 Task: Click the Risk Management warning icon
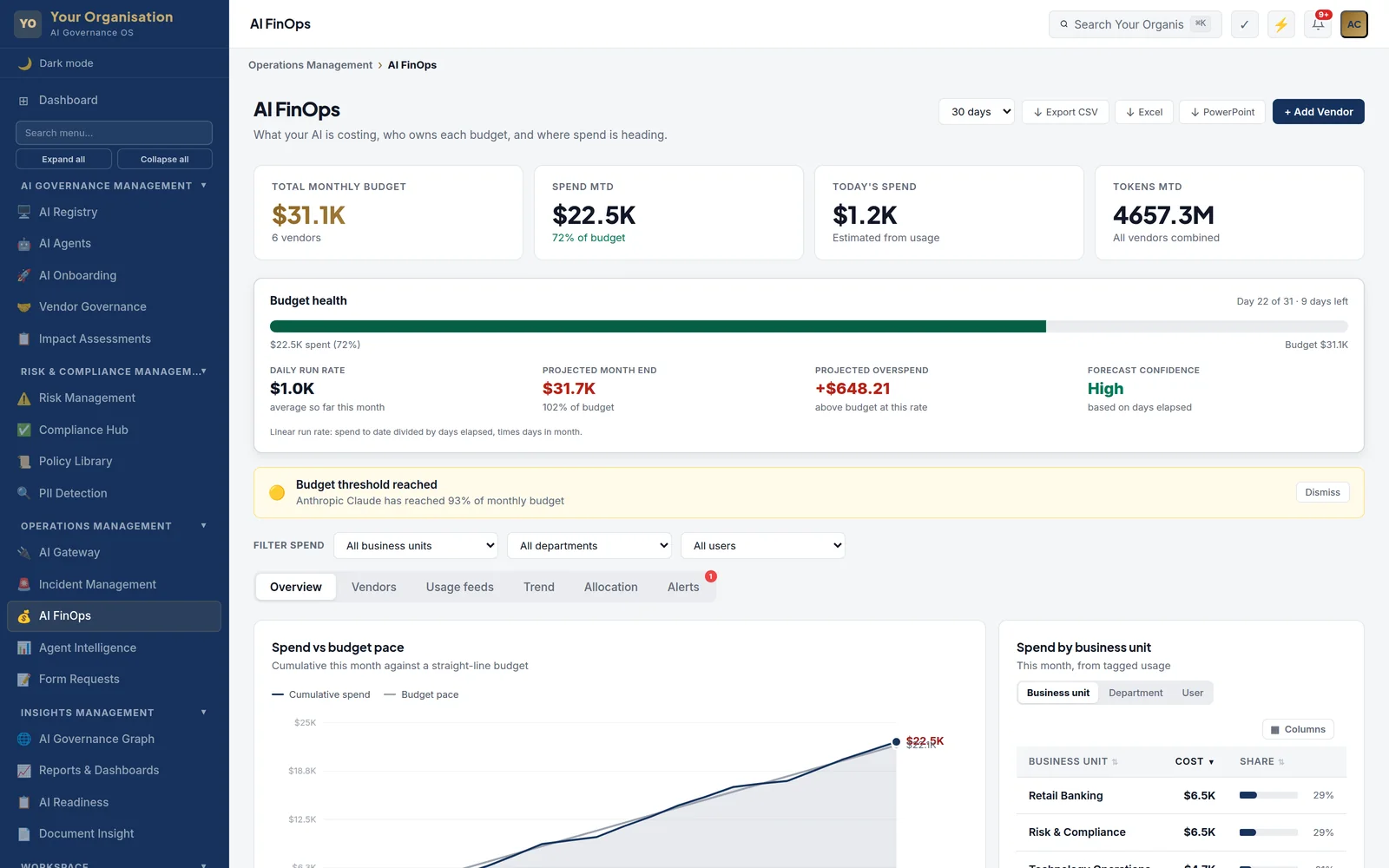pyautogui.click(x=24, y=398)
